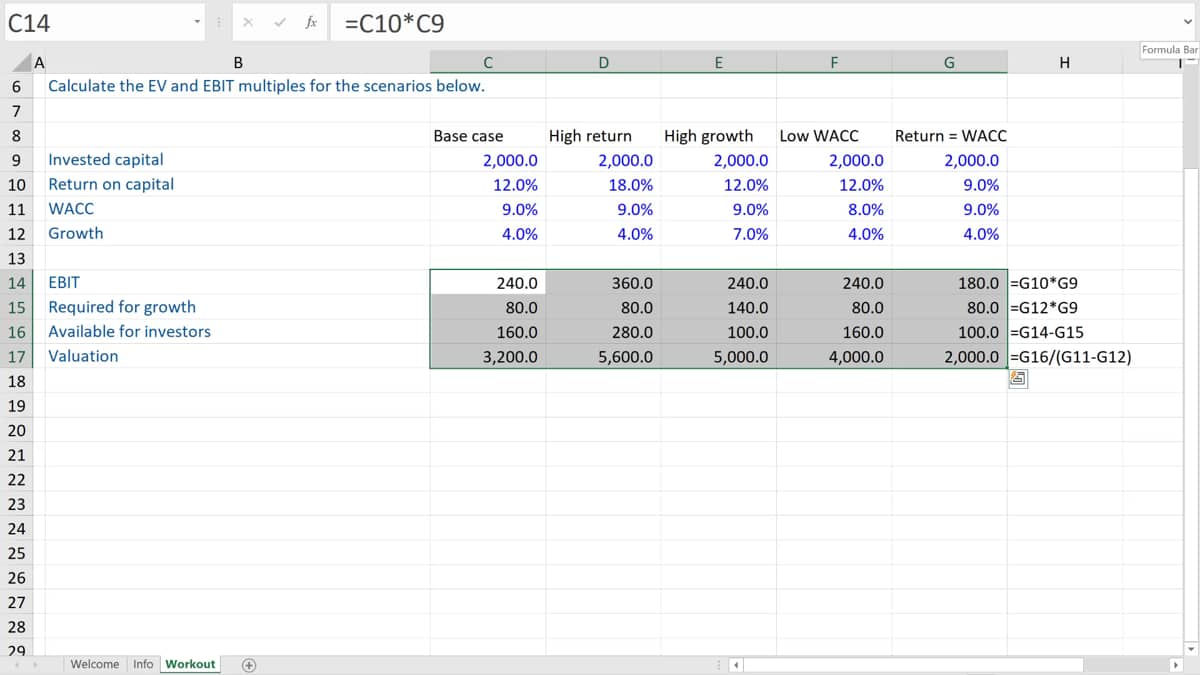This screenshot has width=1200, height=675.
Task: Expand the formula bar with chevron
Action: coord(1186,22)
